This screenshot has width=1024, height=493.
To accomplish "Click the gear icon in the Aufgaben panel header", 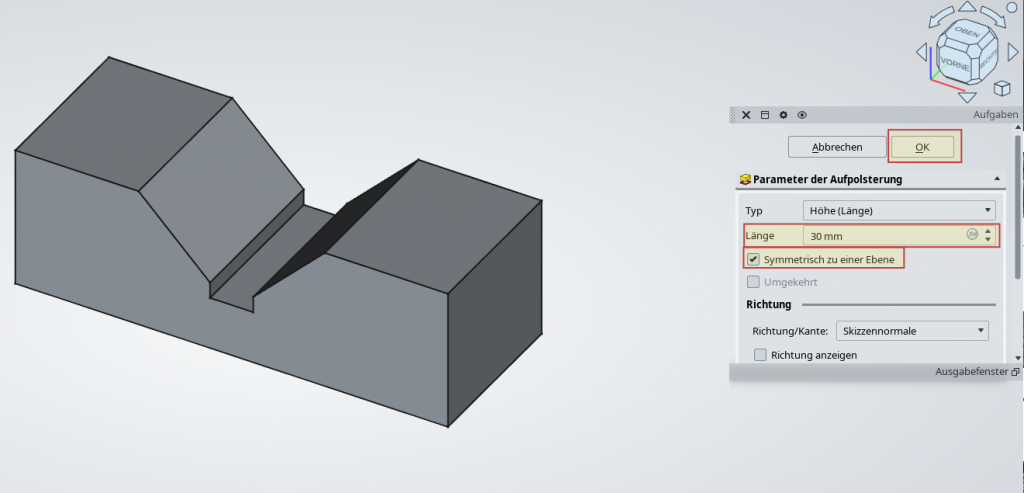I will point(783,115).
